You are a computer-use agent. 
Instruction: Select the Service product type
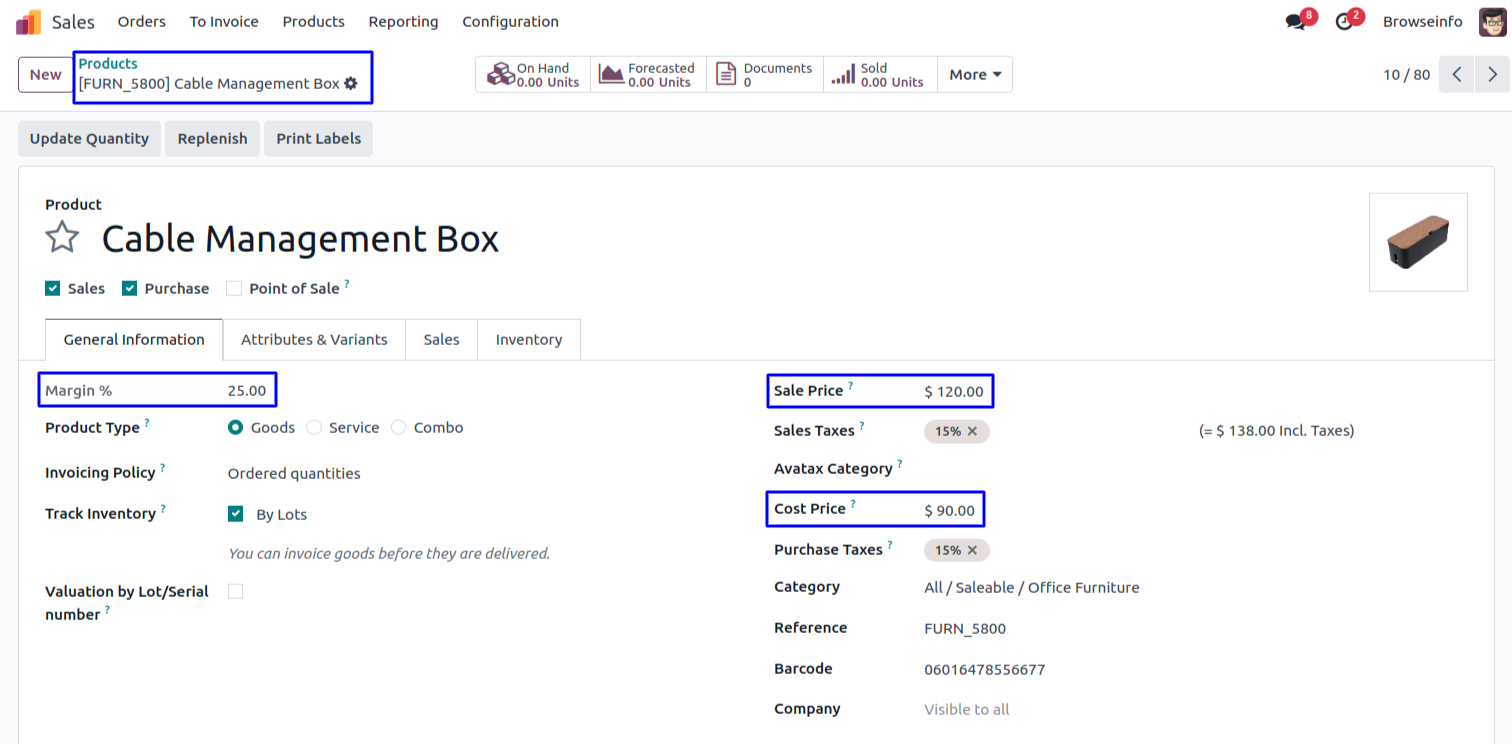click(x=314, y=428)
